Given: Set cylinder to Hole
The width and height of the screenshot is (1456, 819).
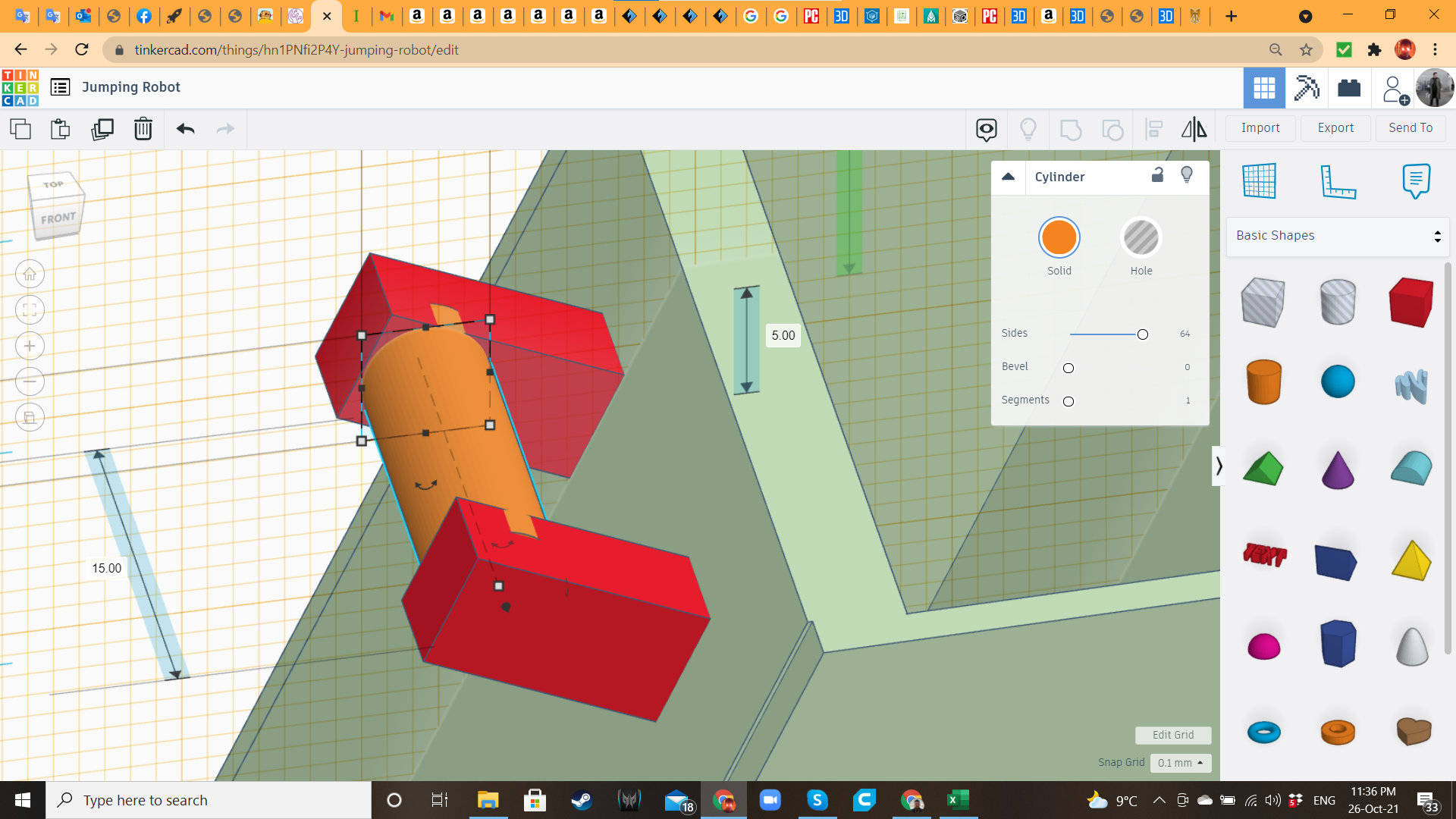Looking at the screenshot, I should pos(1141,238).
